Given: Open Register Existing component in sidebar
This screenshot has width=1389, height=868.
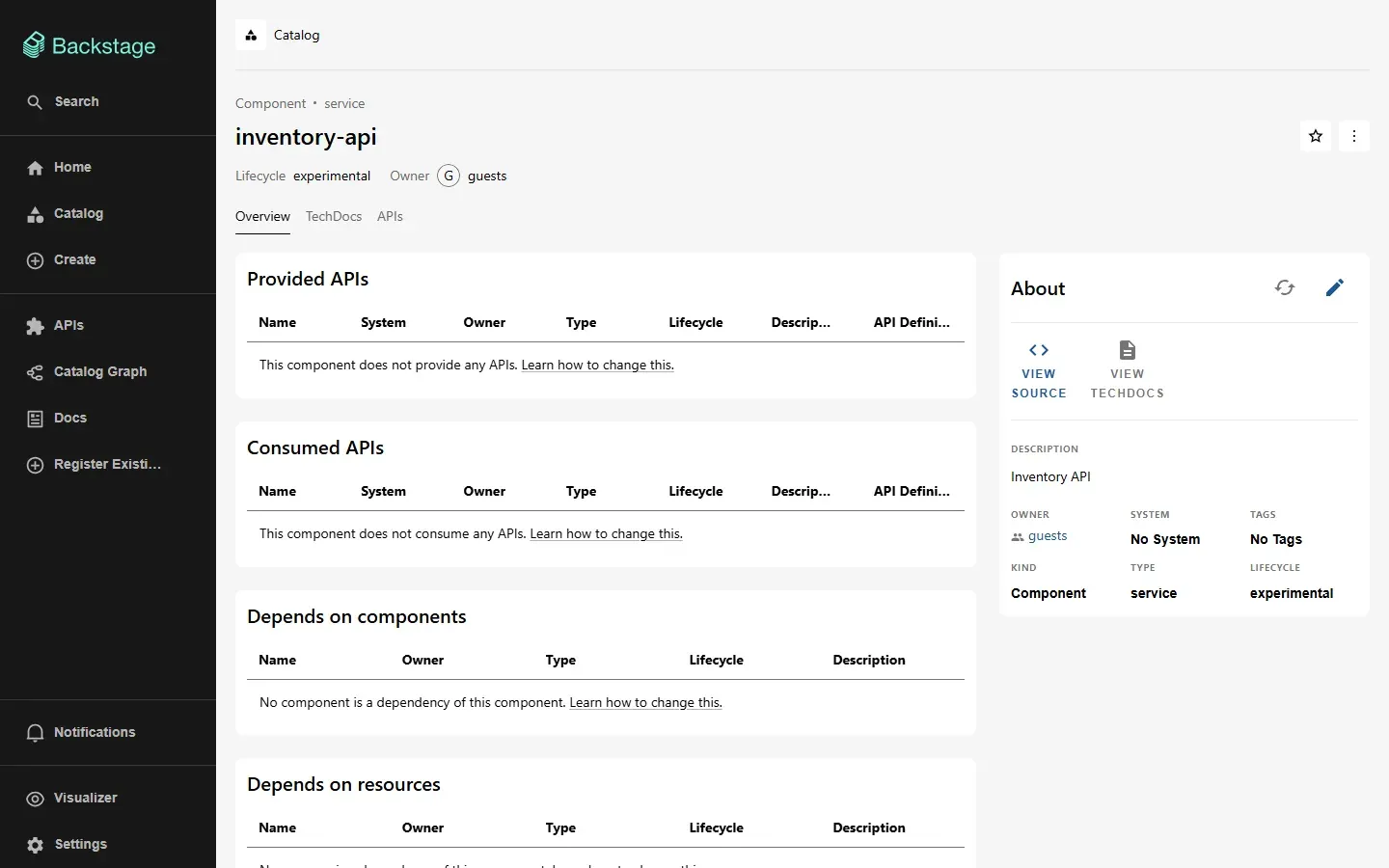Looking at the screenshot, I should [108, 464].
